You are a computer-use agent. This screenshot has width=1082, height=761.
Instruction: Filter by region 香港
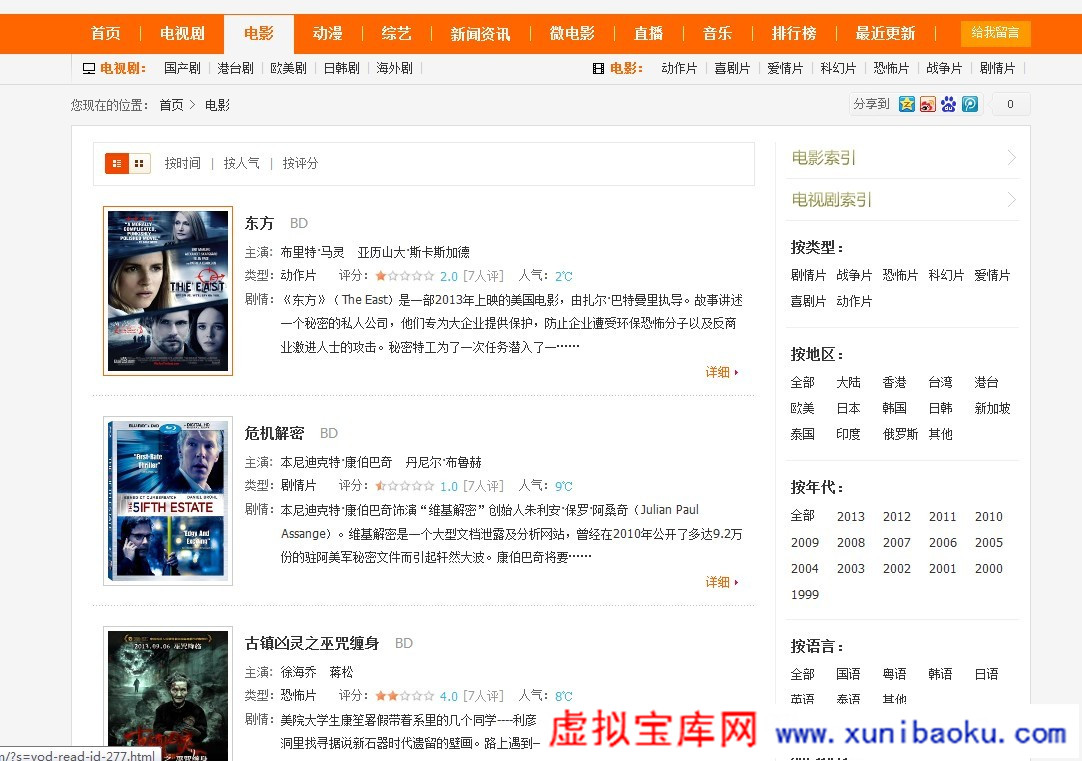(894, 382)
